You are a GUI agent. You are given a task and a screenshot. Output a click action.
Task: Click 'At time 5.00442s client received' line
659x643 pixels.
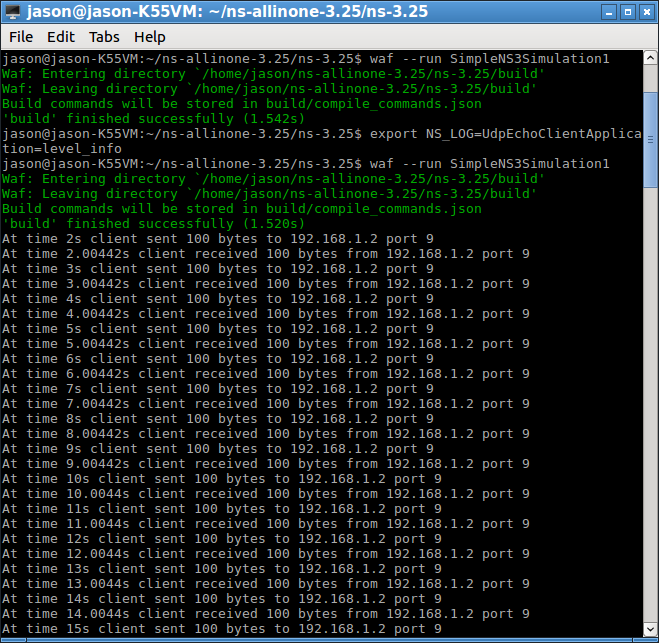coord(266,344)
